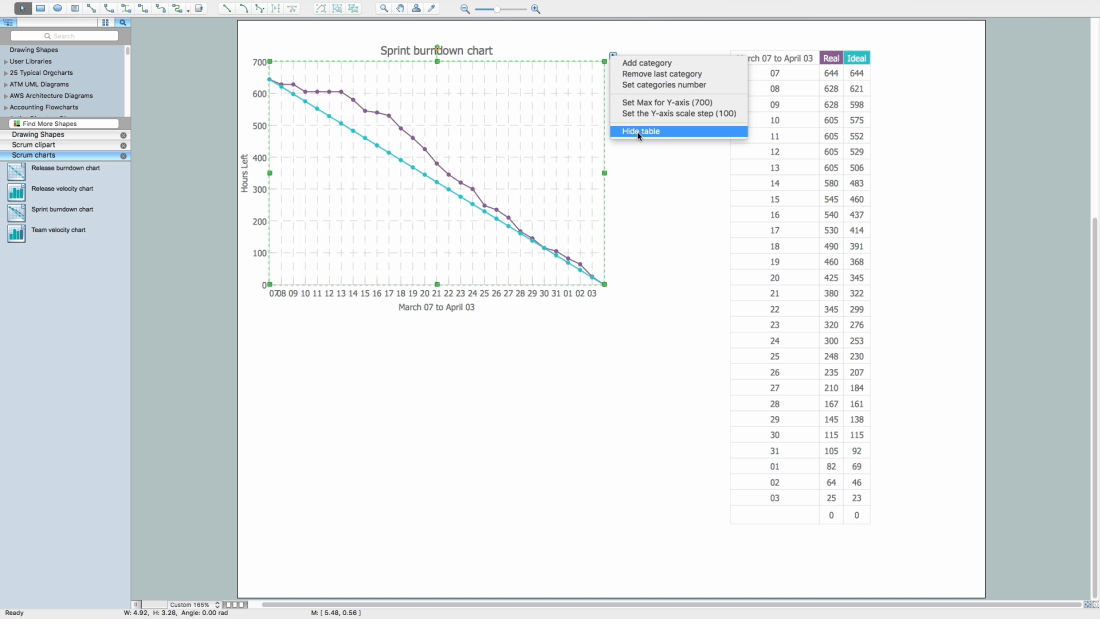
Task: Click the zoom out magnifier icon
Action: [465, 9]
